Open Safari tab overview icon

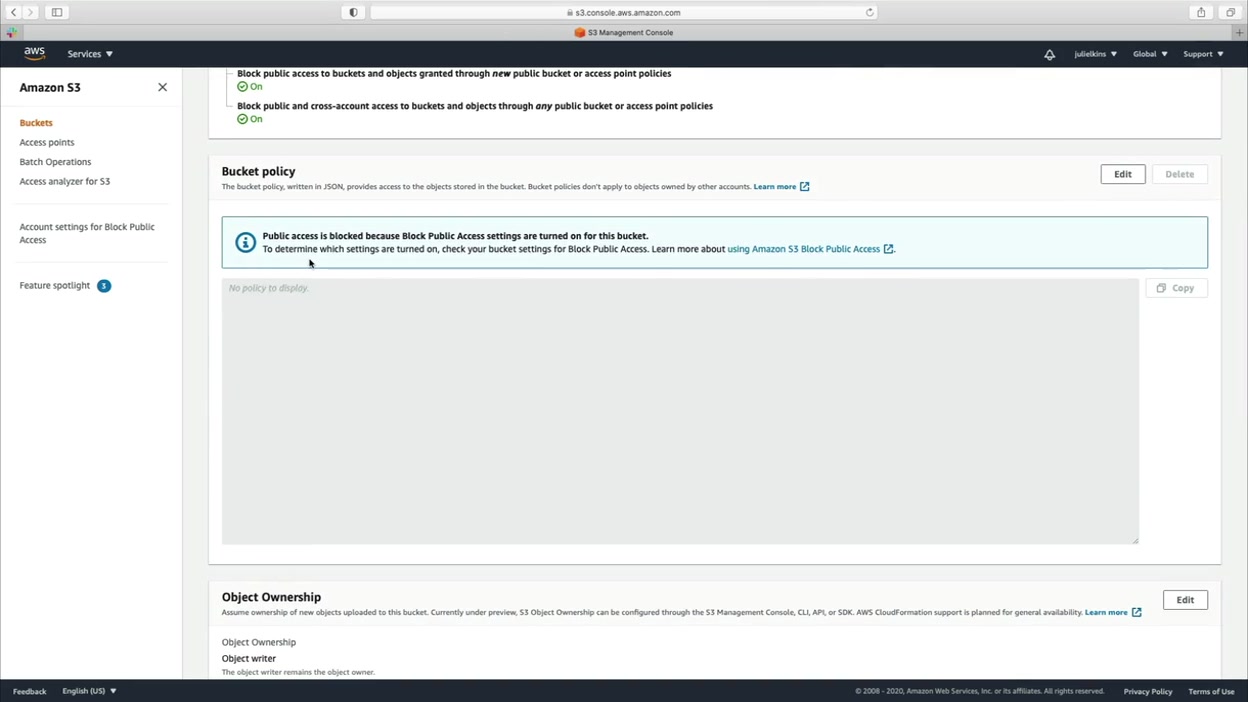click(1231, 12)
